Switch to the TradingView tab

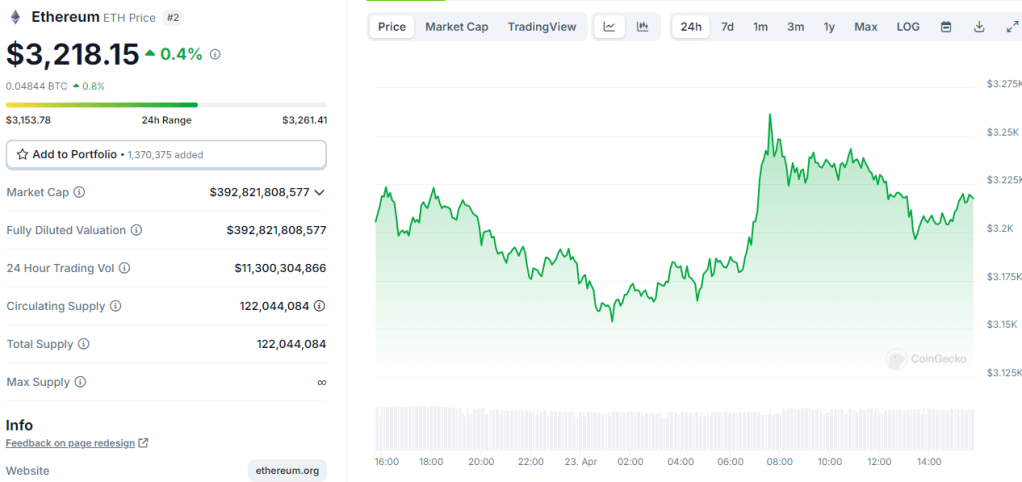[x=541, y=27]
